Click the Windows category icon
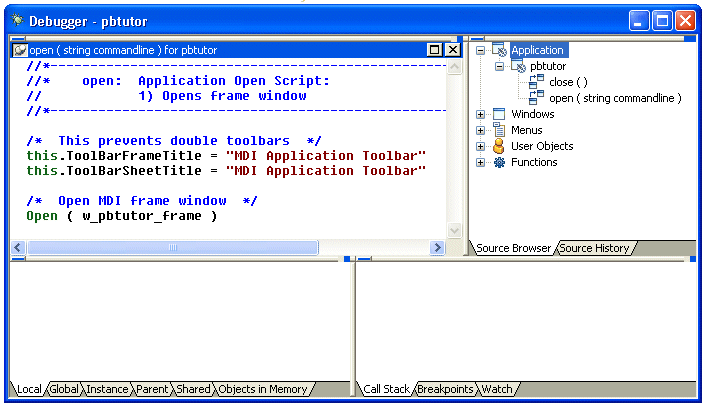The width and height of the screenshot is (708, 404). click(x=499, y=114)
